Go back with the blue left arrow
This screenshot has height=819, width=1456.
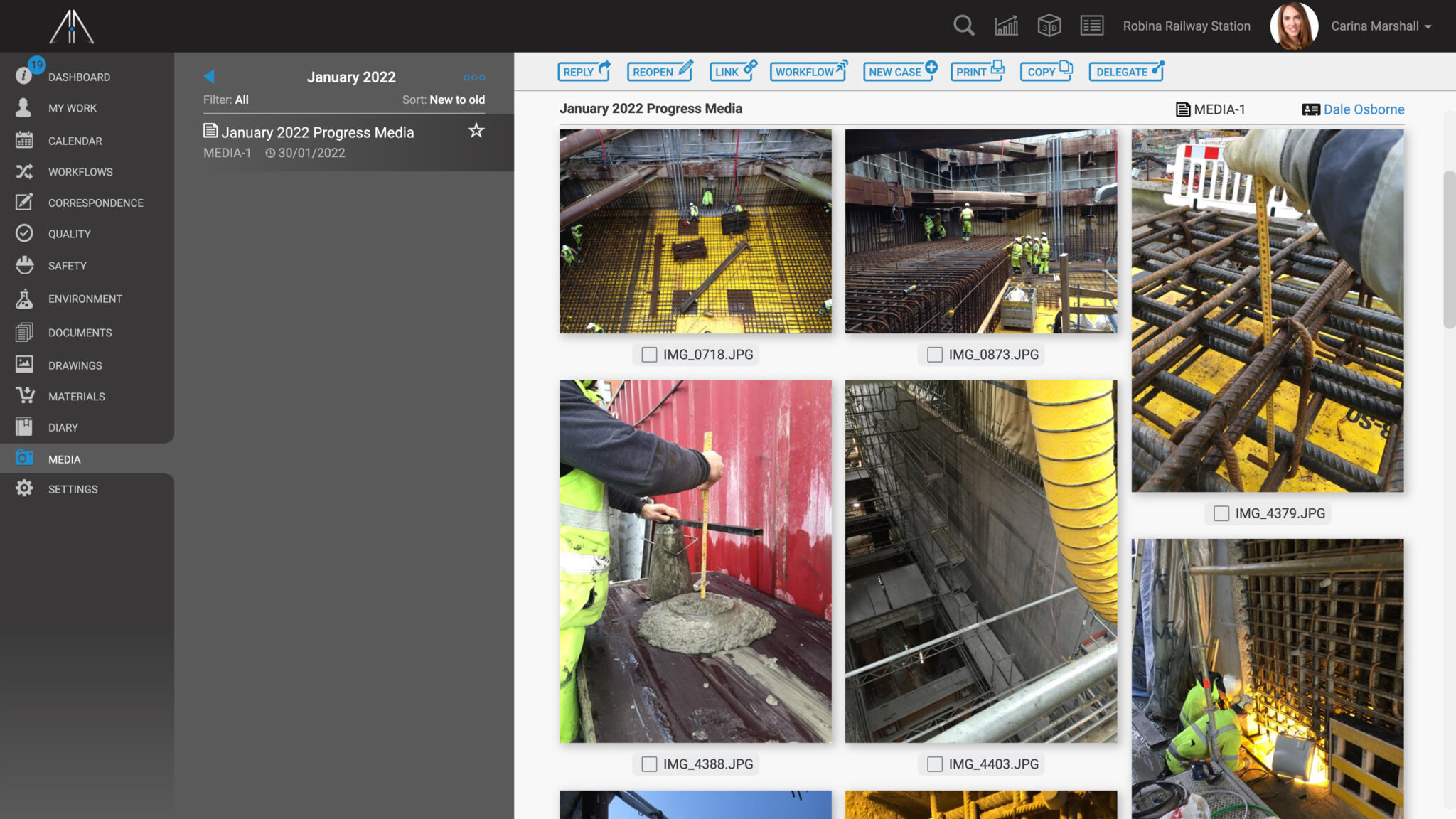click(209, 76)
